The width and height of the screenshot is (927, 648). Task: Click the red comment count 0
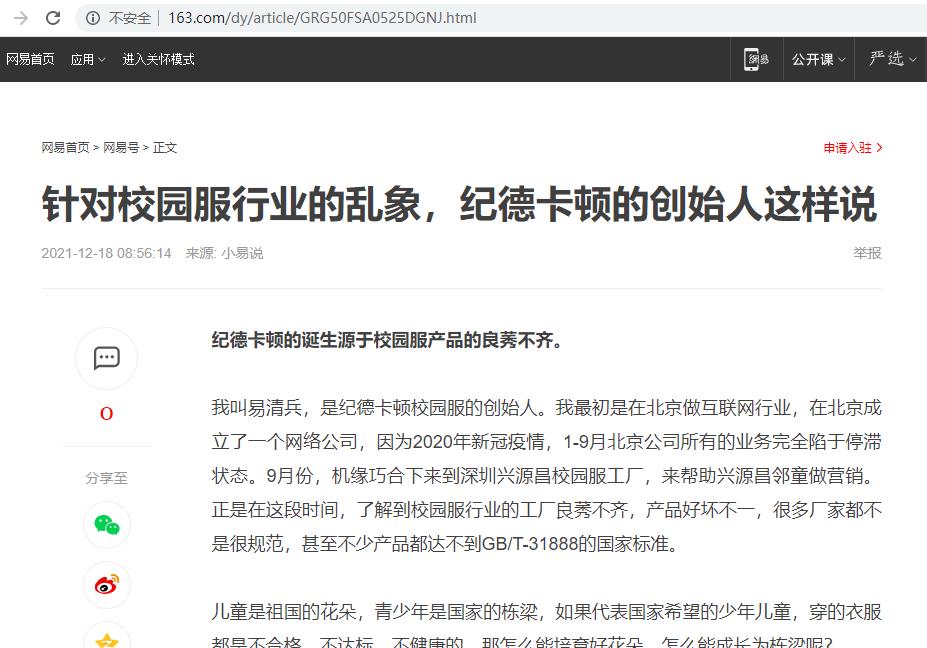coord(106,414)
